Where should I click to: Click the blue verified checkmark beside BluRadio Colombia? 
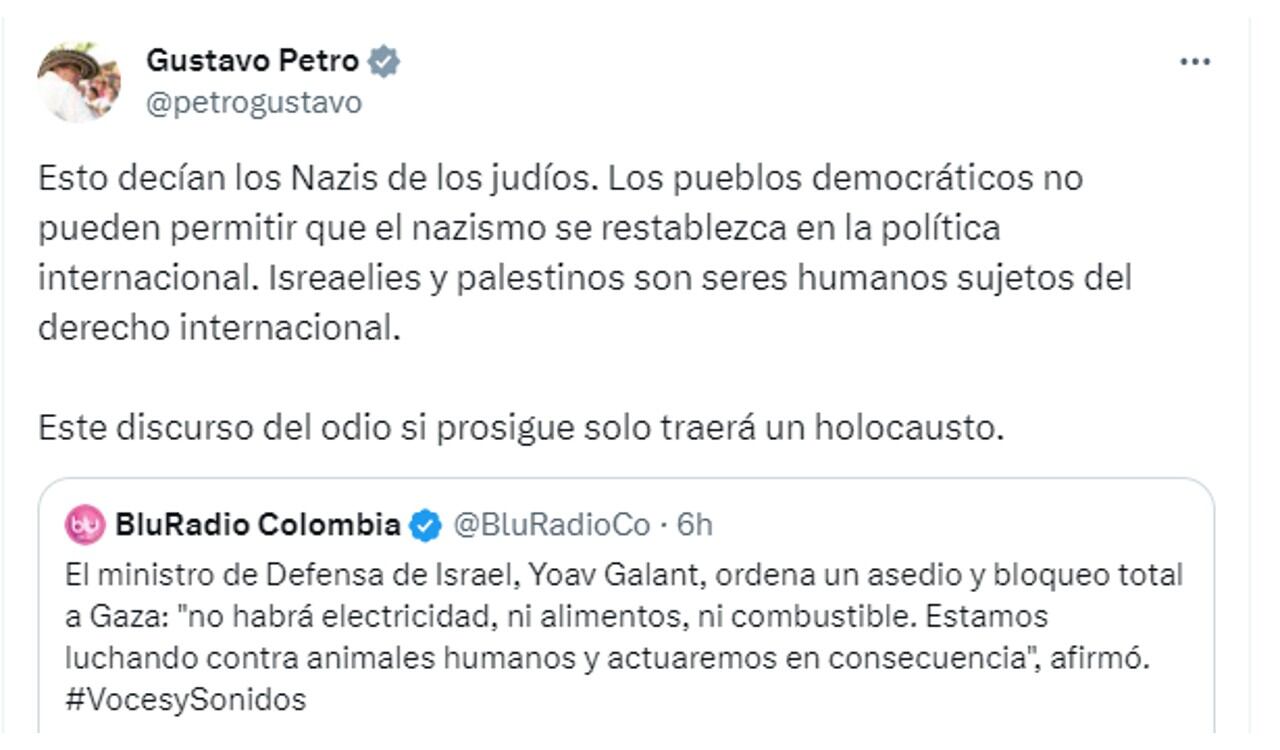424,520
